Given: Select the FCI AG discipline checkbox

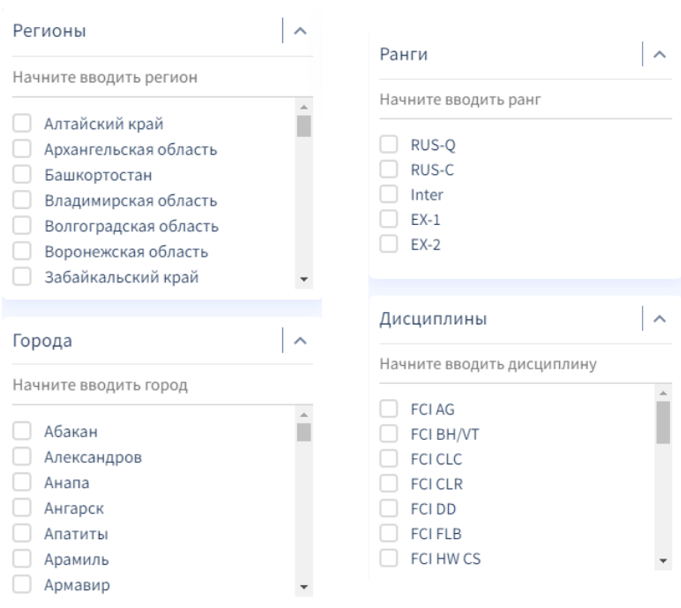Looking at the screenshot, I should [x=389, y=408].
